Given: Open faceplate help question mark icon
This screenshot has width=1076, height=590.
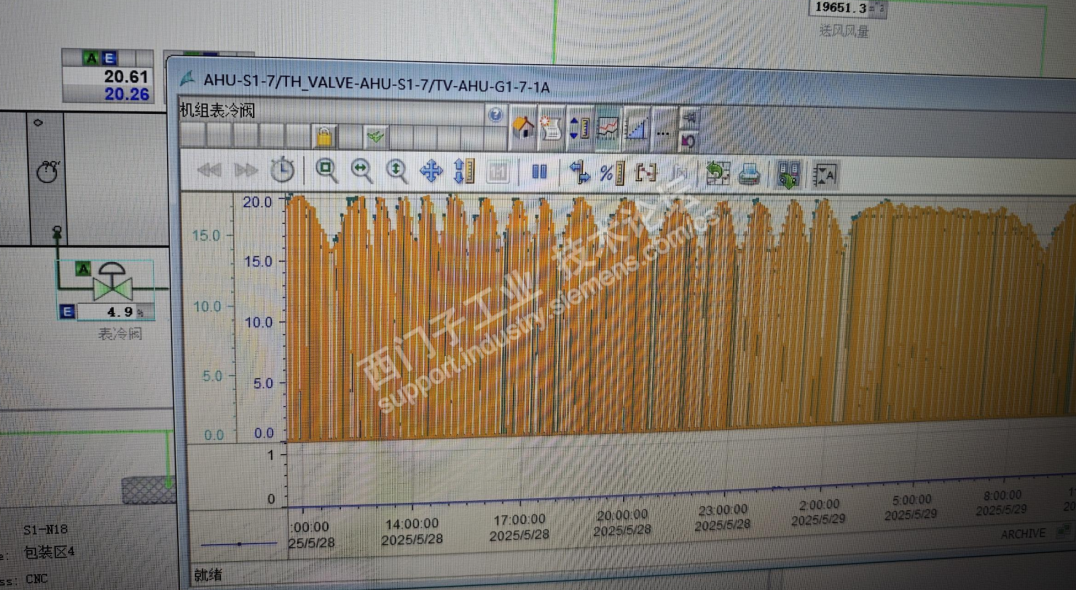Looking at the screenshot, I should [x=495, y=115].
